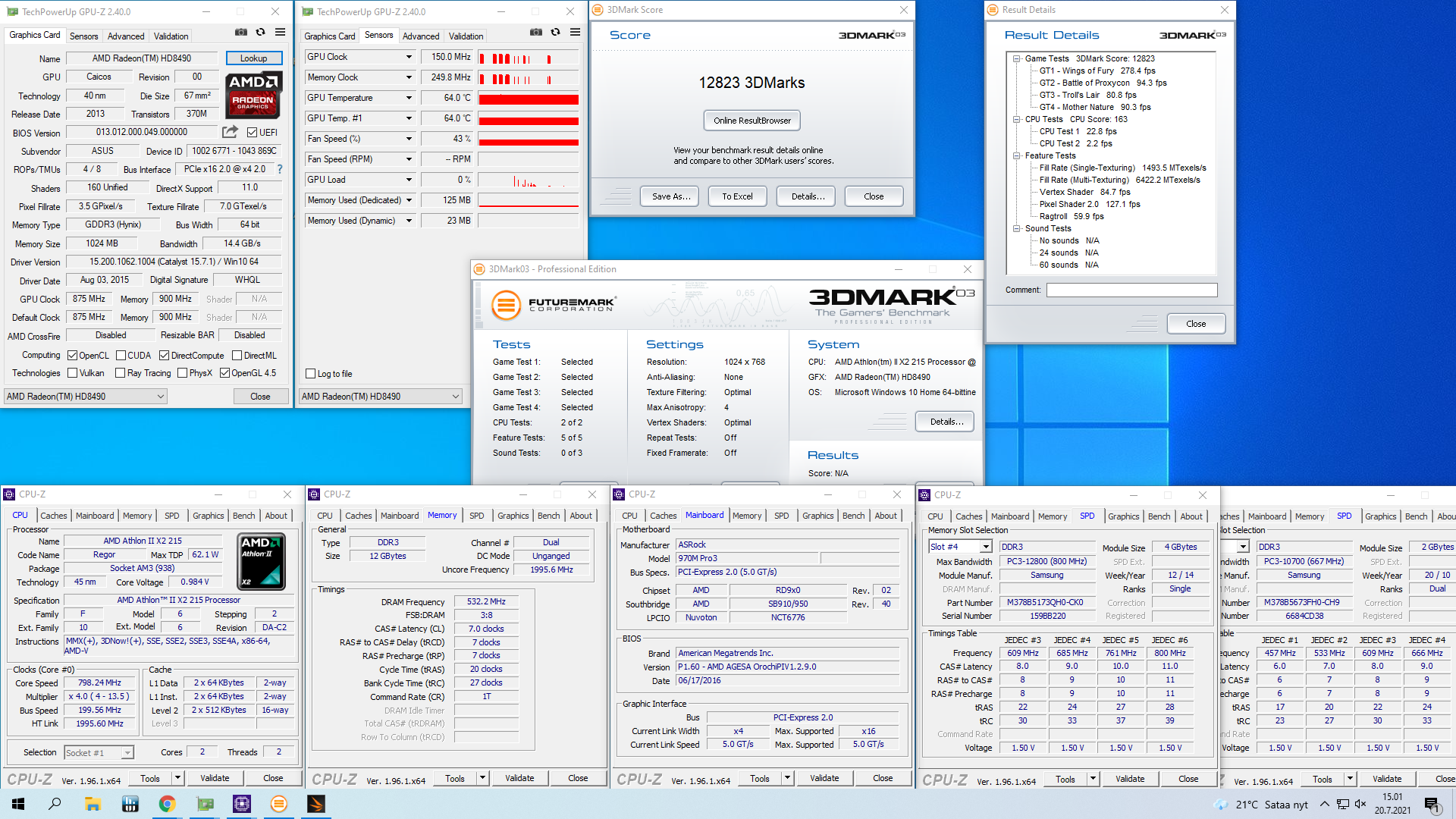1456x819 pixels.
Task: Open Bench tab in CPU-Z Mainboard window
Action: click(x=853, y=516)
